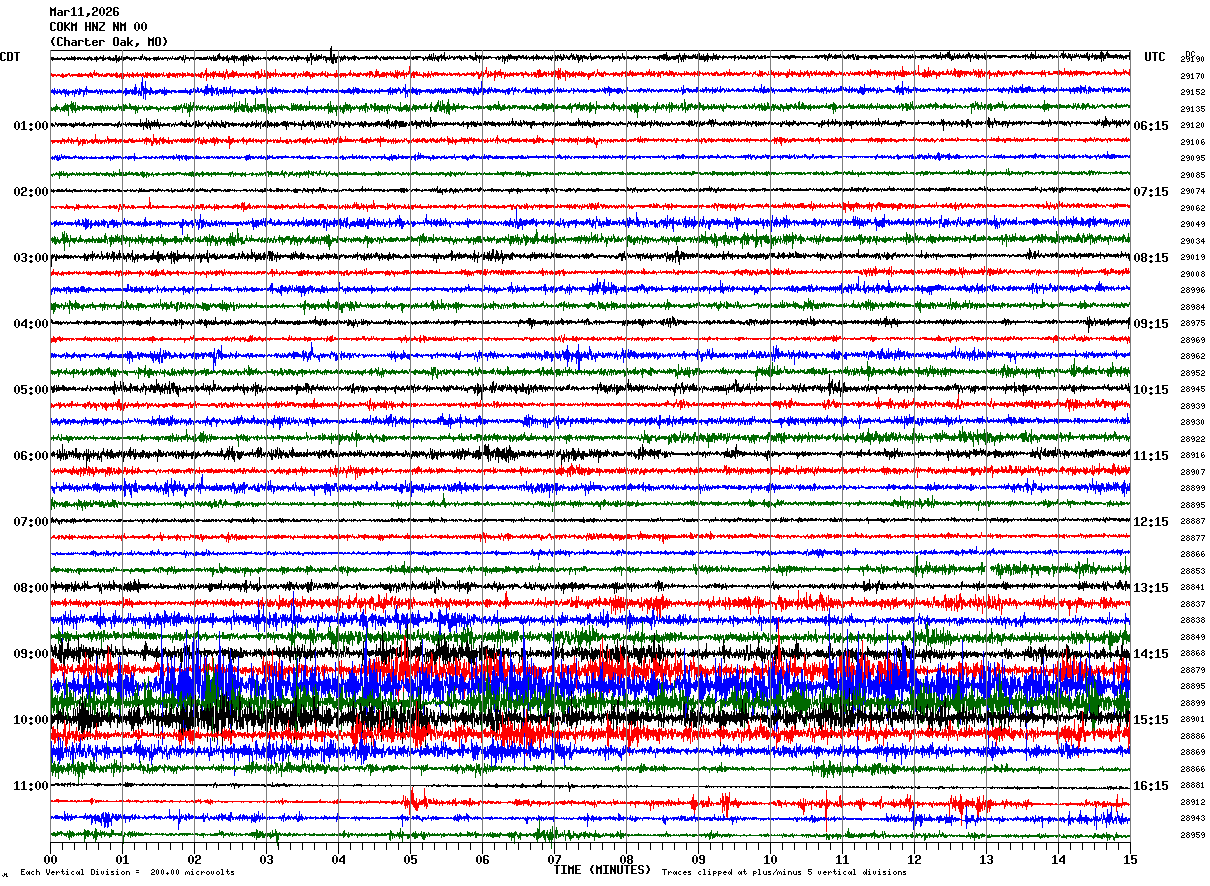1210x886 pixels.
Task: Click the '11' minute axis tick label
Action: coord(842,860)
